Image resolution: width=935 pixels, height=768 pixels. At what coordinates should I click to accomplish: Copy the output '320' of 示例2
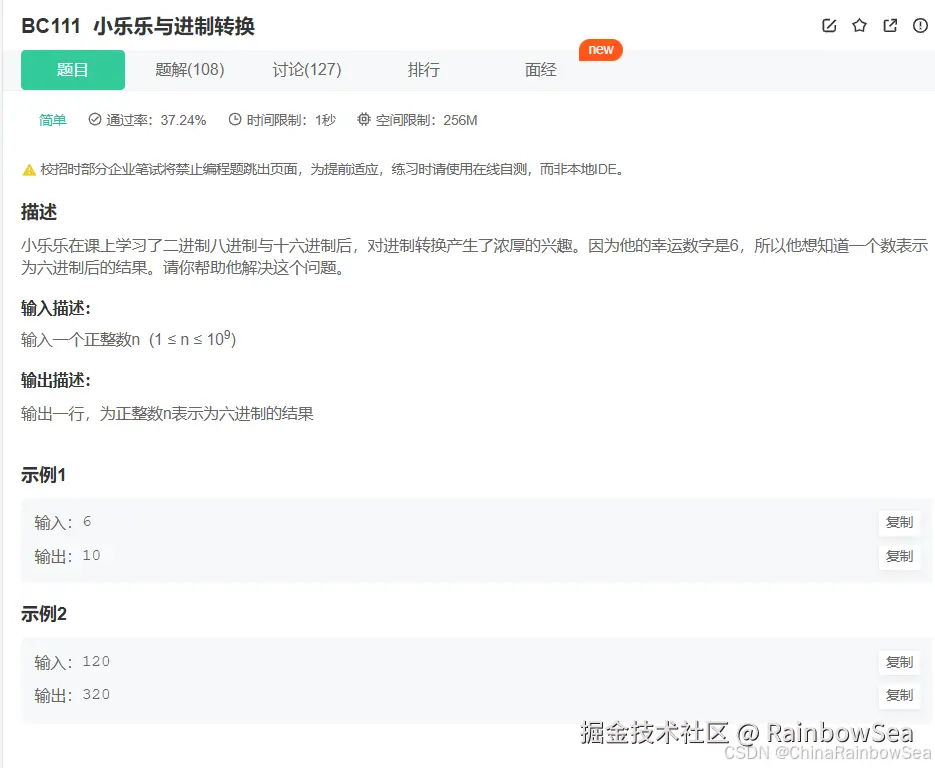click(x=898, y=696)
